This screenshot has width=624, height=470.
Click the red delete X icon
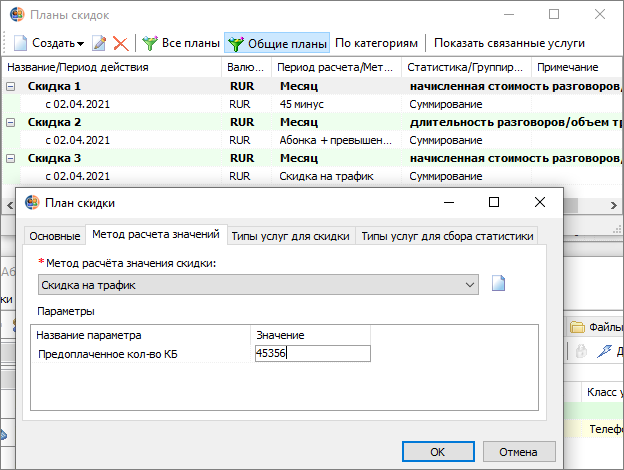point(121,43)
